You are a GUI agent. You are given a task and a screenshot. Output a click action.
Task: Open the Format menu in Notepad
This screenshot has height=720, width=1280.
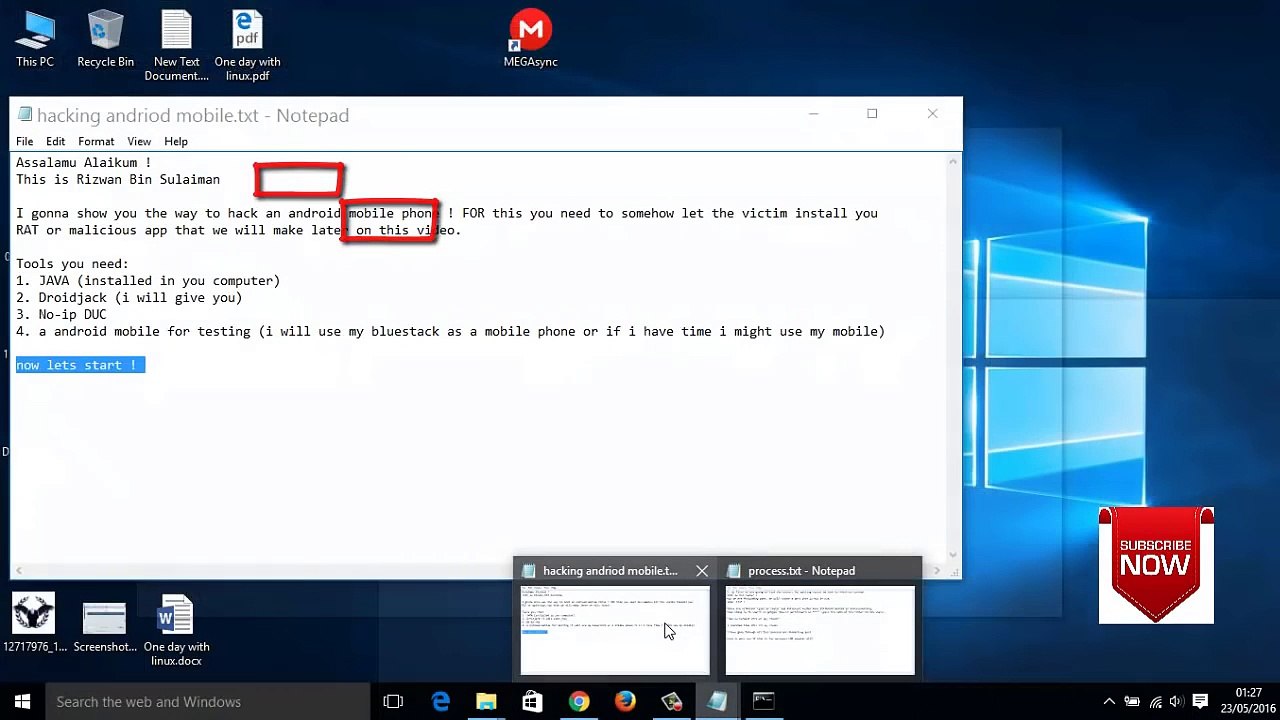(x=96, y=142)
